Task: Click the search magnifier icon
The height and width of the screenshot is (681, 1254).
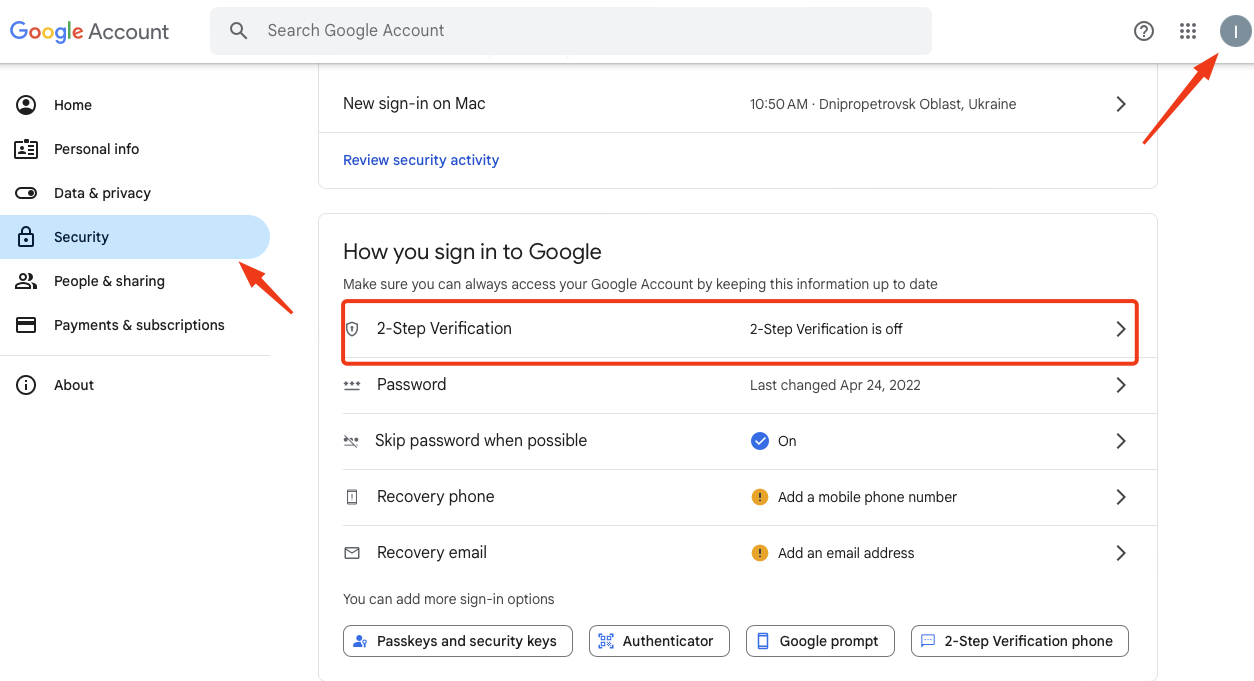Action: [238, 31]
